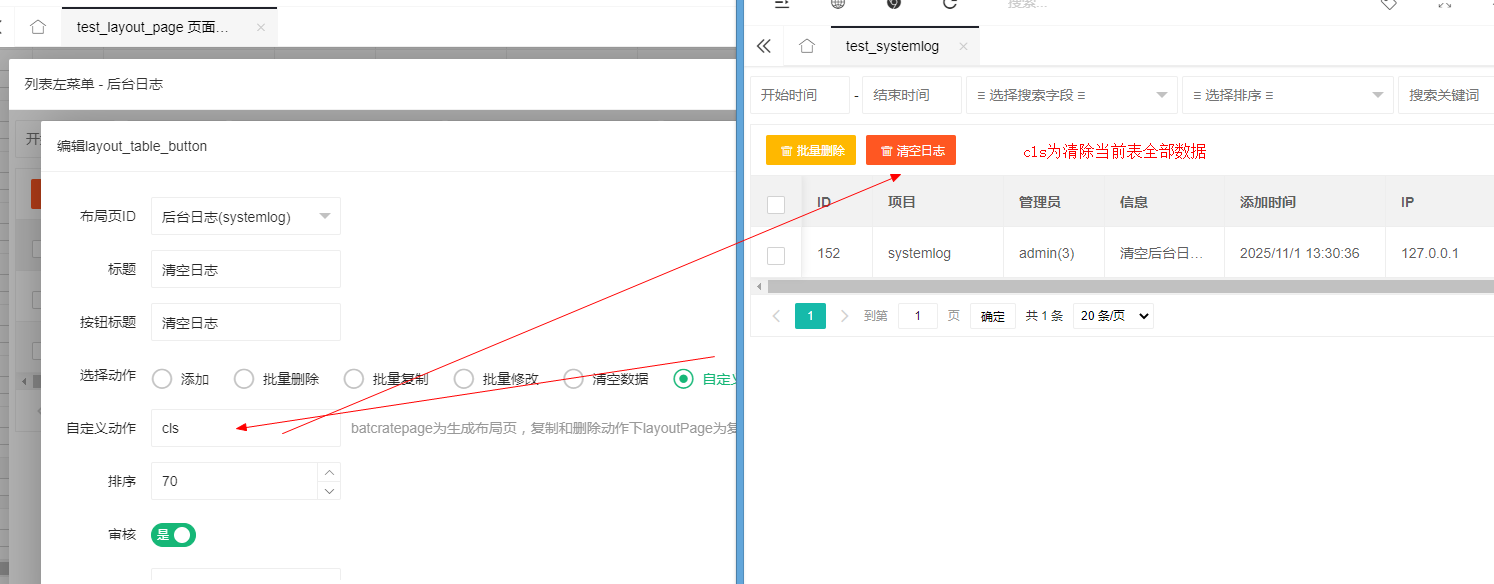The width and height of the screenshot is (1494, 584).
Task: Click the home icon beside test_systemlog tab
Action: (807, 46)
